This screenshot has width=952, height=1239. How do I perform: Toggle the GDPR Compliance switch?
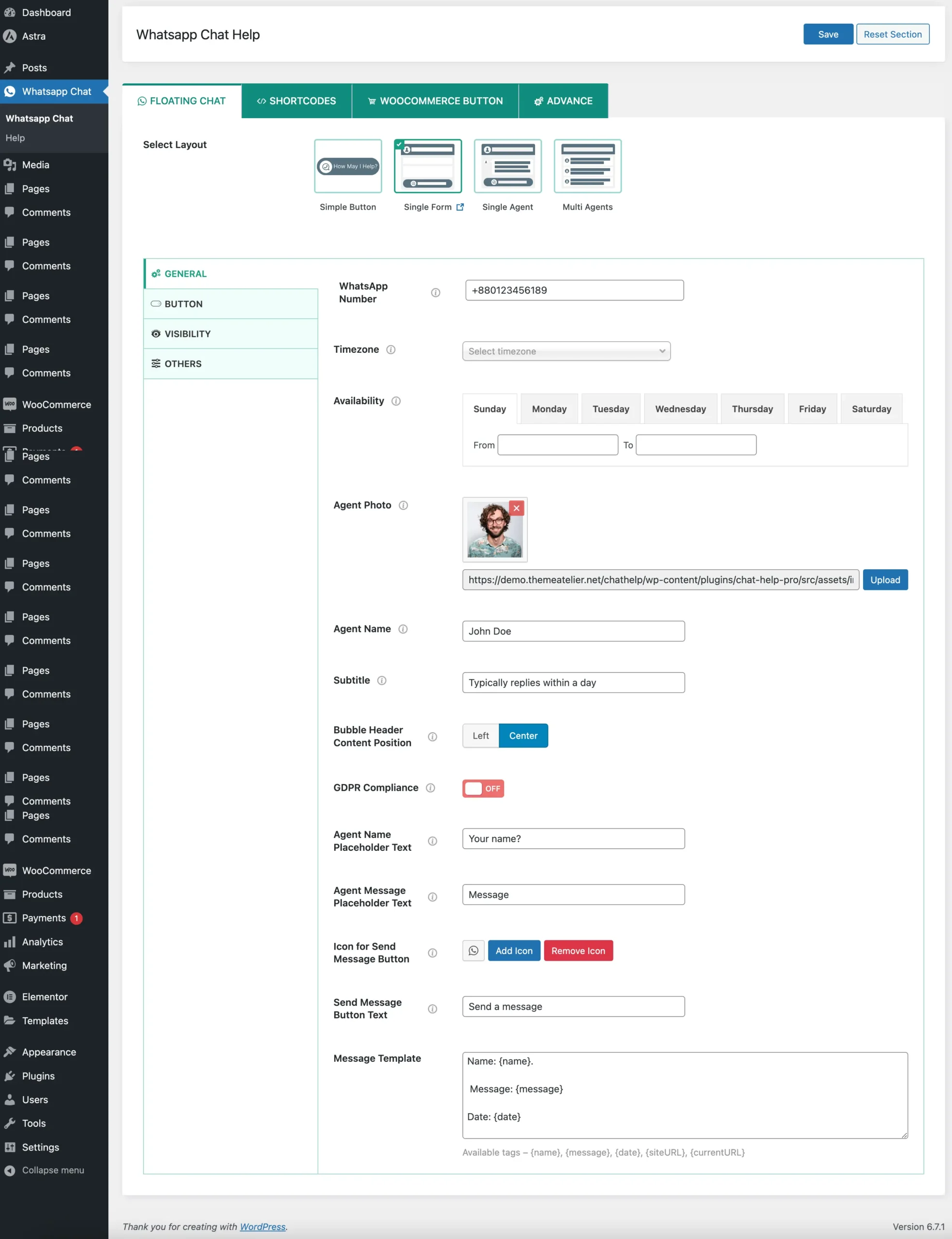pos(483,788)
